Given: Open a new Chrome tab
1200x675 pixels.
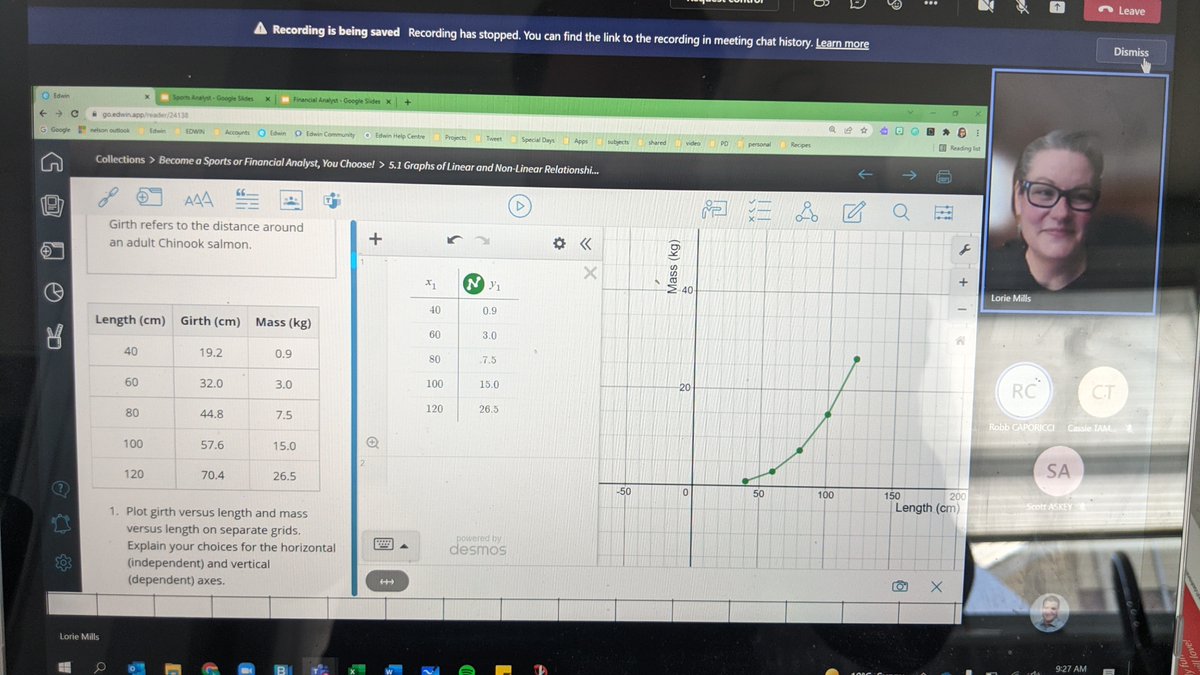Looking at the screenshot, I should click(407, 101).
